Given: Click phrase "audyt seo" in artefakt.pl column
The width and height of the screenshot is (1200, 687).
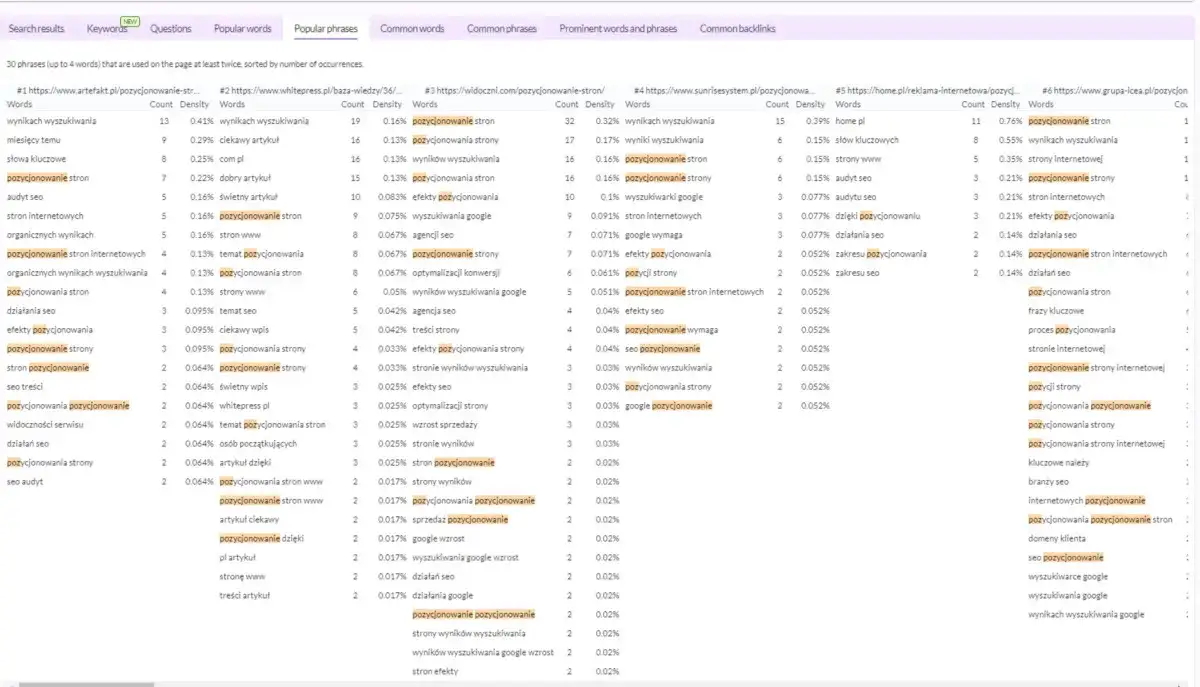Looking at the screenshot, I should (26, 197).
